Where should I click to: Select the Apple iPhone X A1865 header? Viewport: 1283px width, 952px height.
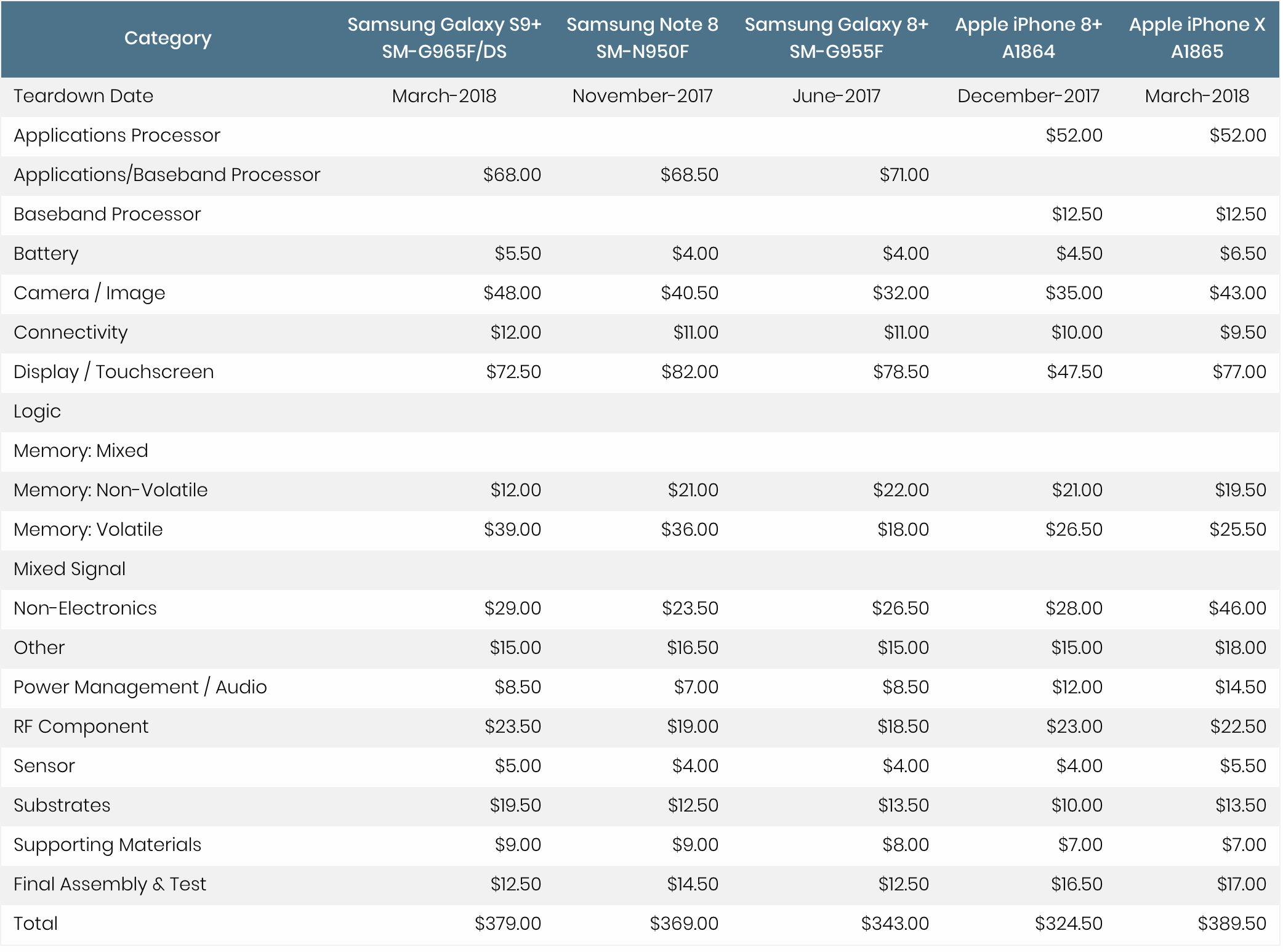1197,38
